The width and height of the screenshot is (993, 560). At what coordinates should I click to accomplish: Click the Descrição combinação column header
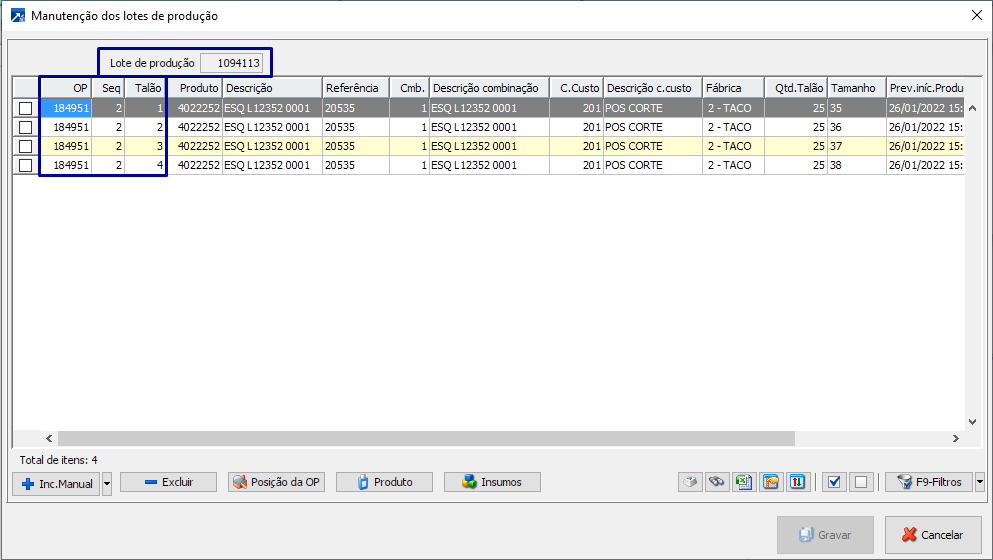click(x=490, y=88)
